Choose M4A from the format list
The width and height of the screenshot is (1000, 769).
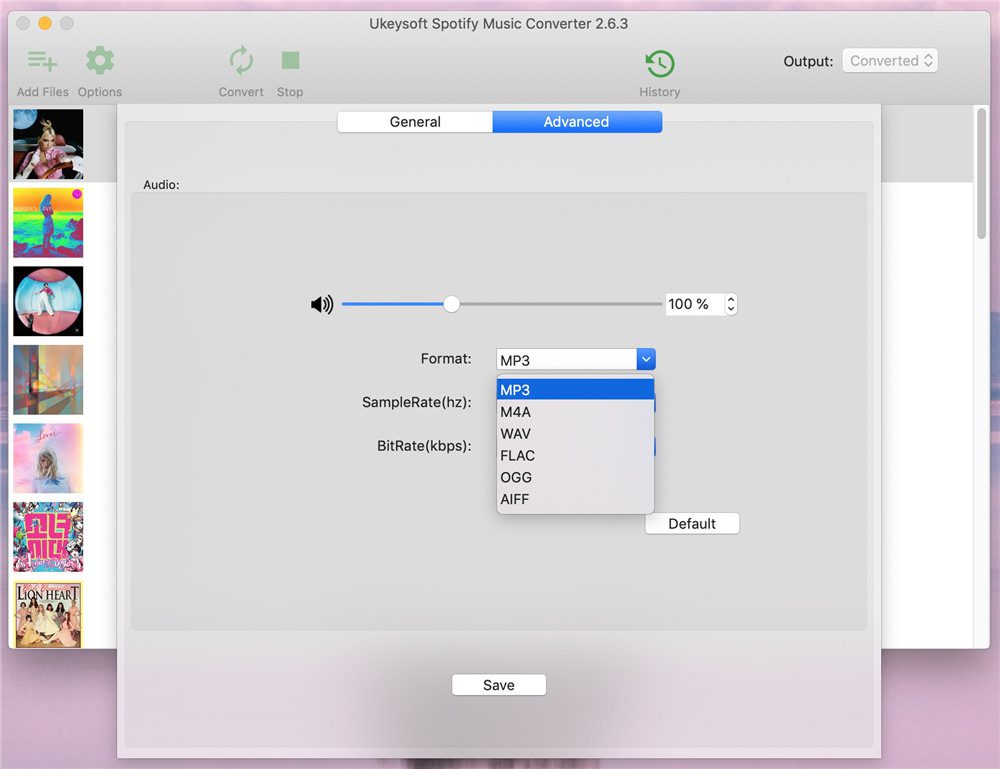coord(575,412)
